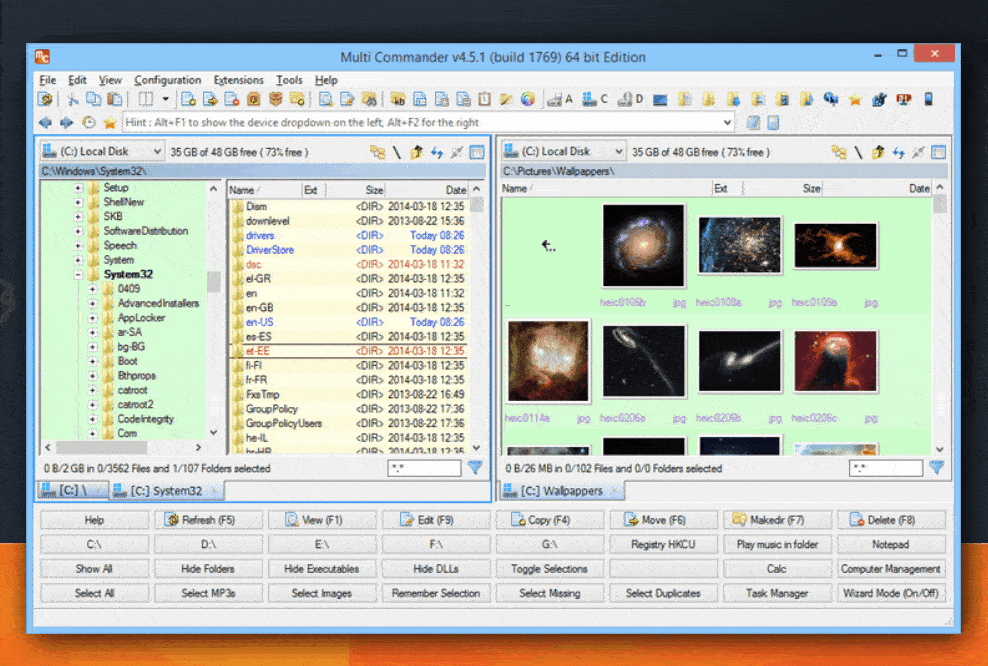The height and width of the screenshot is (666, 988).
Task: Click the right panel vertical scrollbar
Action: pyautogui.click(x=939, y=318)
